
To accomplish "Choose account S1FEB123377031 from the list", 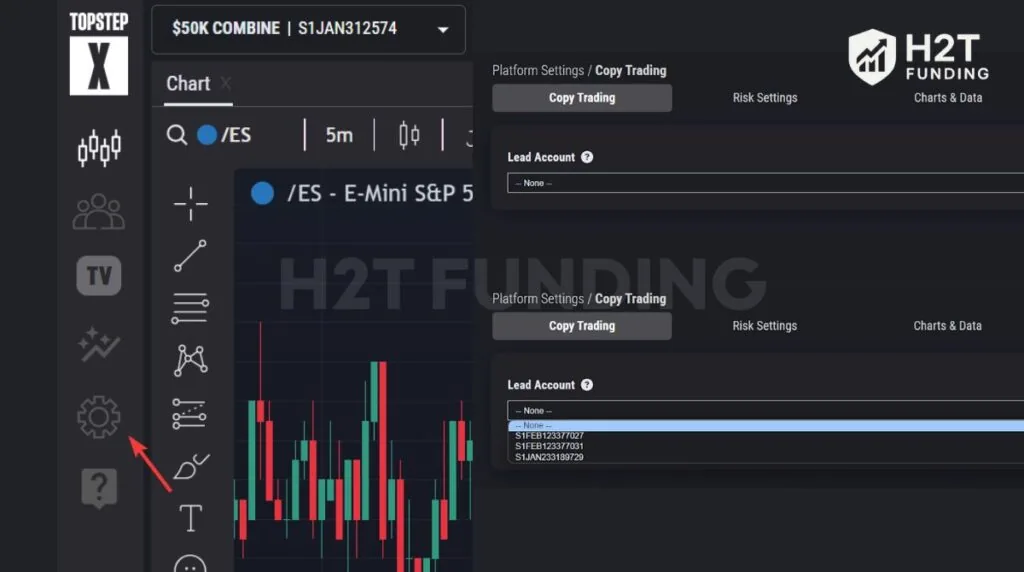I will tap(549, 446).
